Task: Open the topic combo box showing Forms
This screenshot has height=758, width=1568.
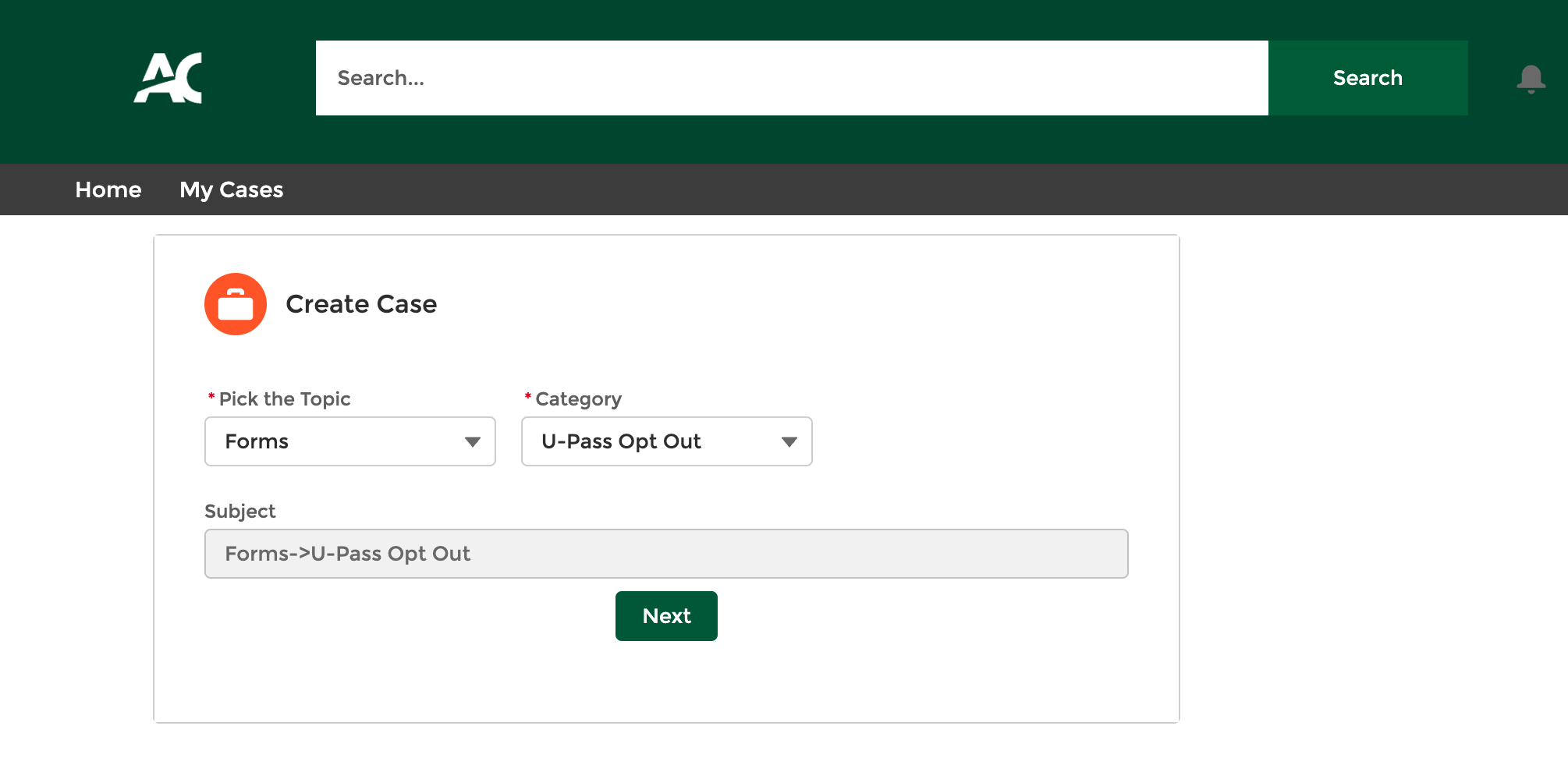Action: (x=335, y=441)
